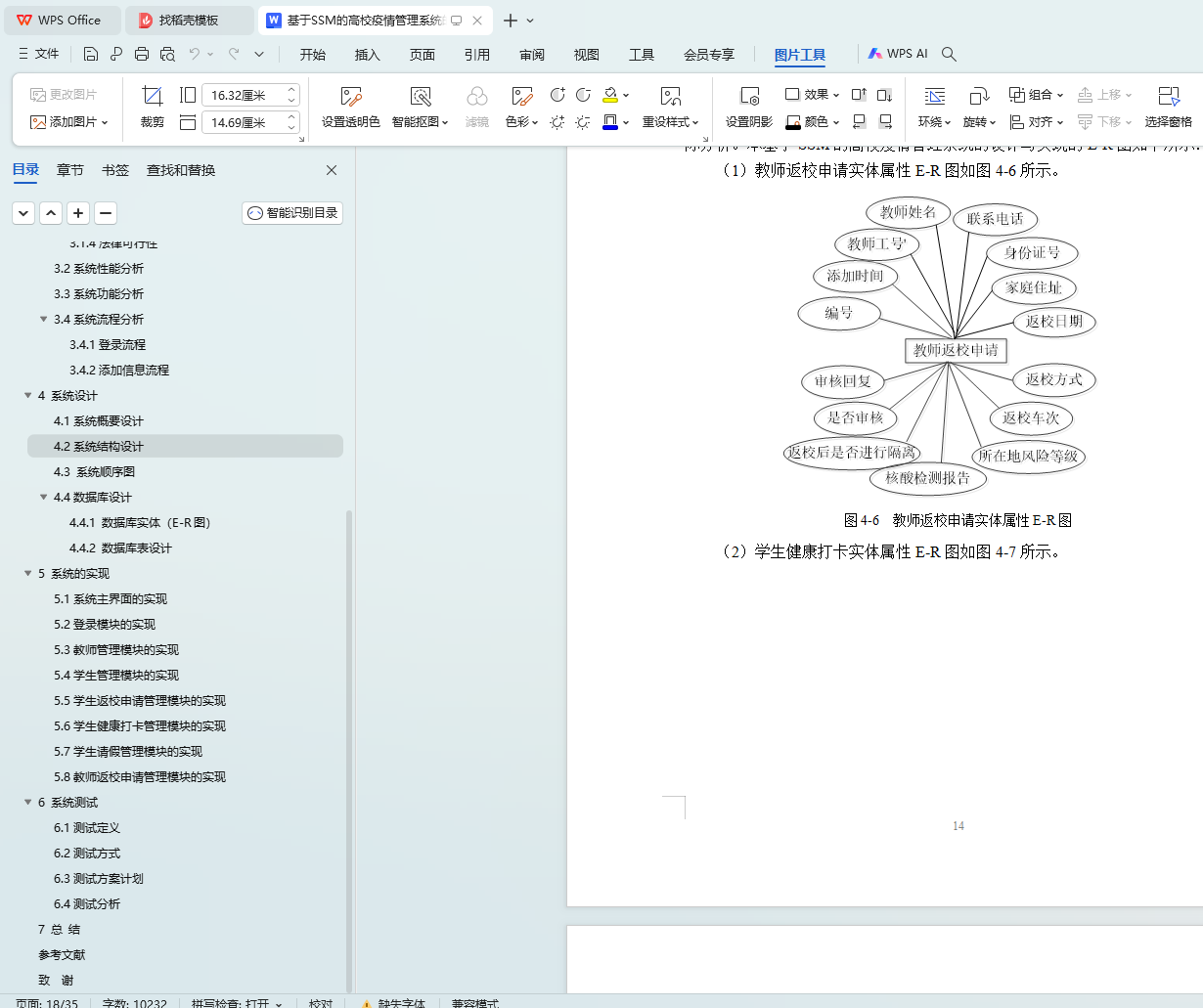
Task: Open a new tab with plus button
Action: (x=510, y=21)
